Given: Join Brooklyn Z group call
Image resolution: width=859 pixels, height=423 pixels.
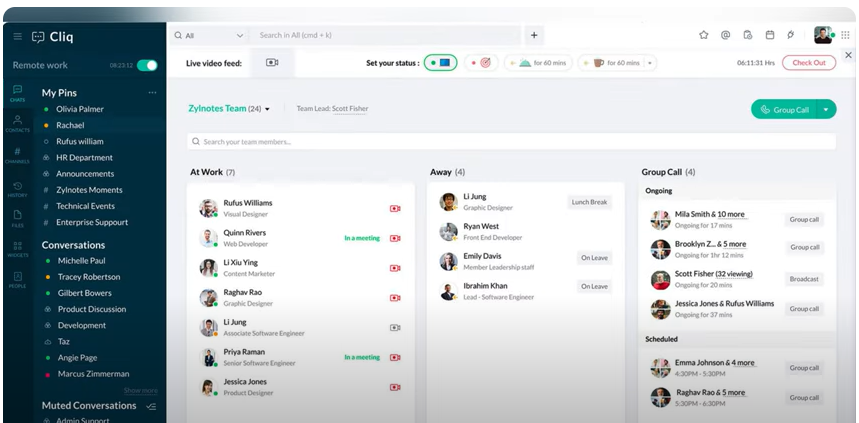Looking at the screenshot, I should coord(804,247).
